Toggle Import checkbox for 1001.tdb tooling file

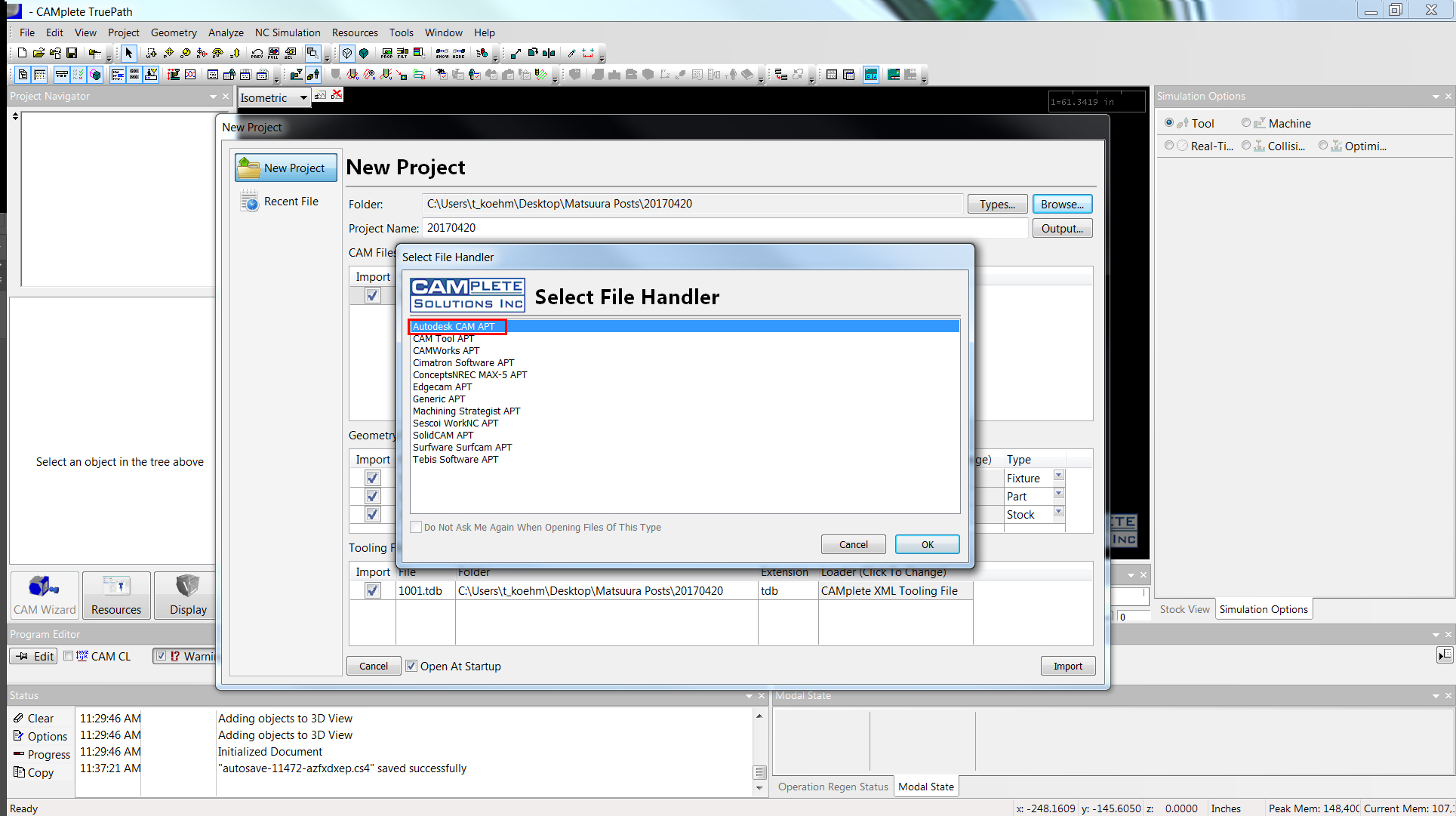click(x=372, y=590)
